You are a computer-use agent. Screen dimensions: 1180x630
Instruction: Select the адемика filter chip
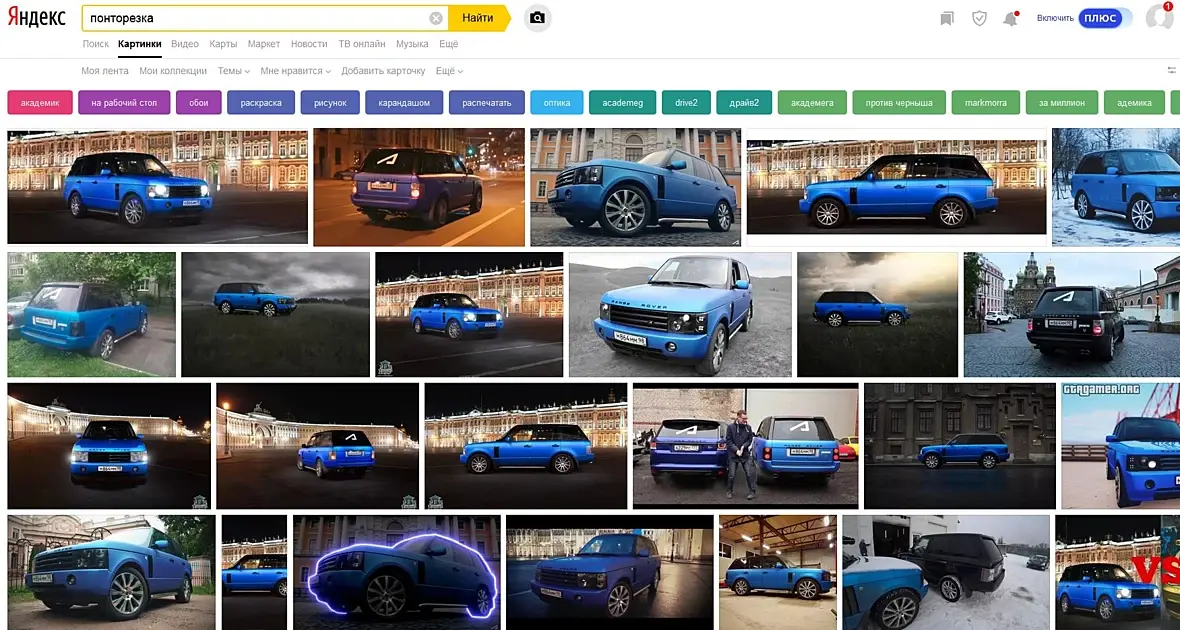pos(1134,102)
